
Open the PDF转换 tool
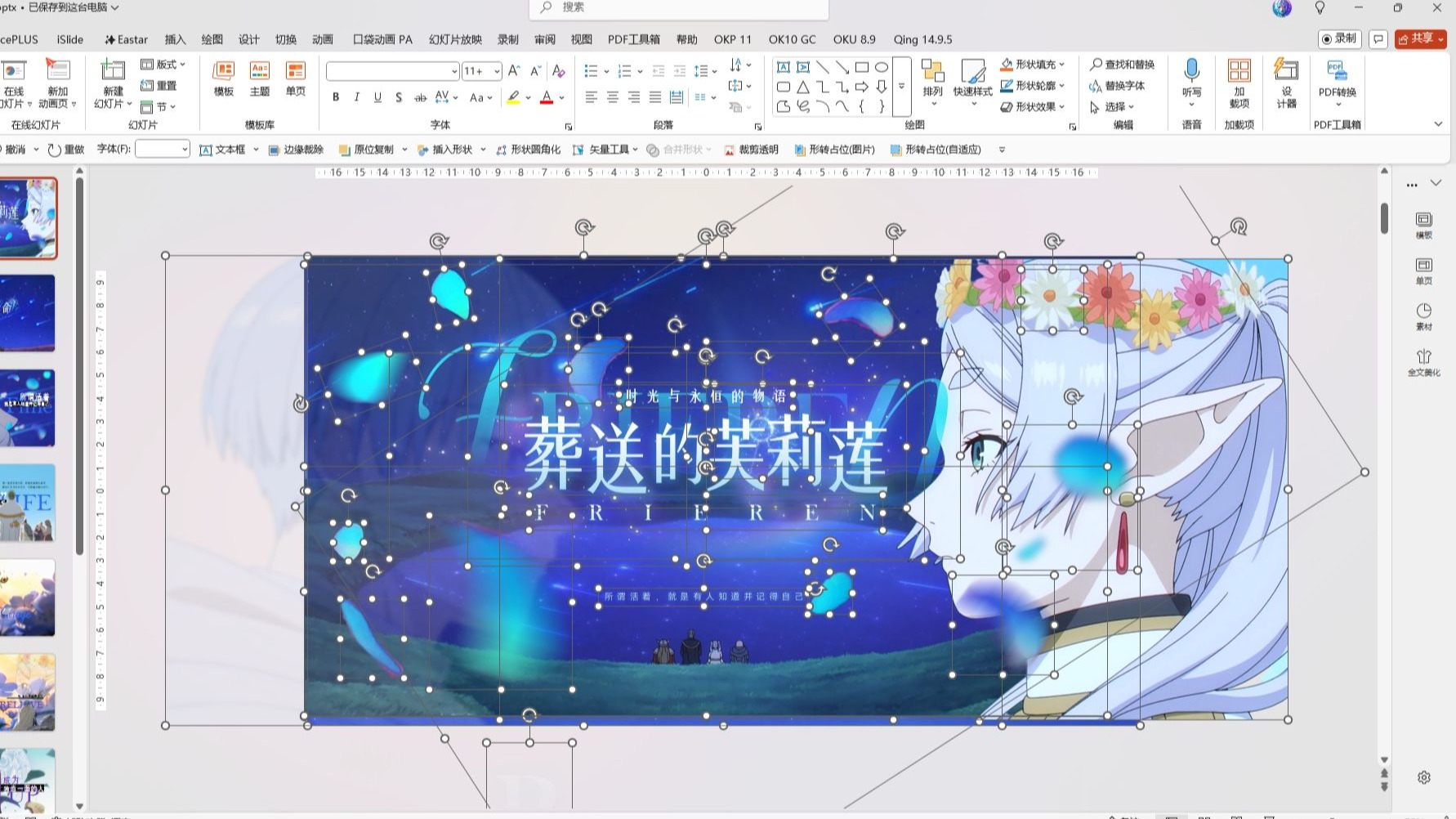pos(1338,82)
